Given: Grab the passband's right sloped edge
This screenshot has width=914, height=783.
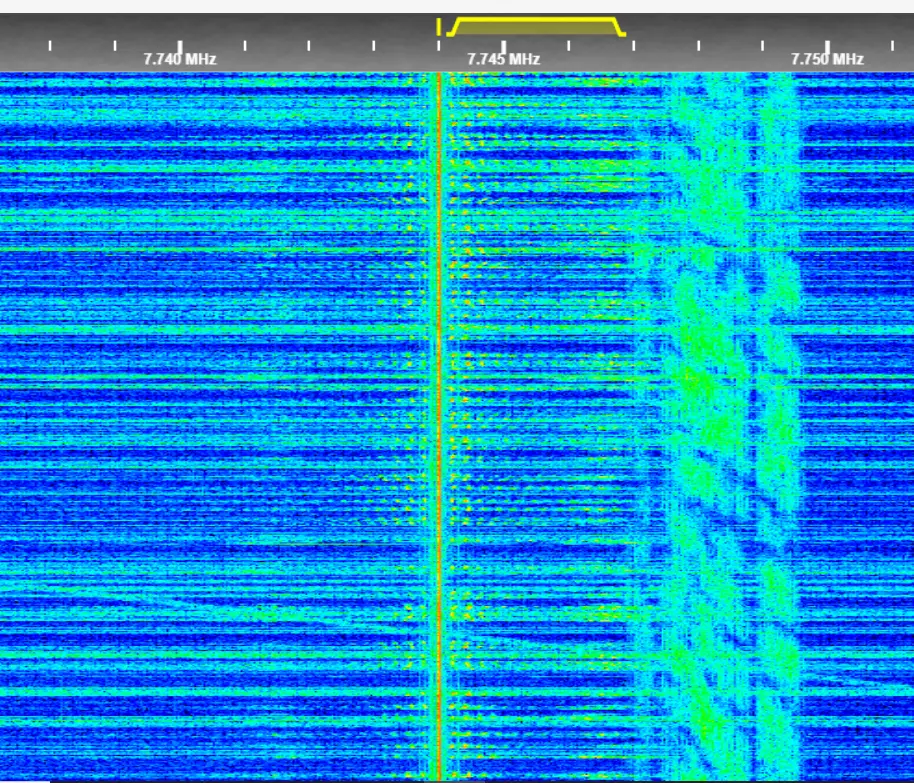Looking at the screenshot, I should click(619, 27).
